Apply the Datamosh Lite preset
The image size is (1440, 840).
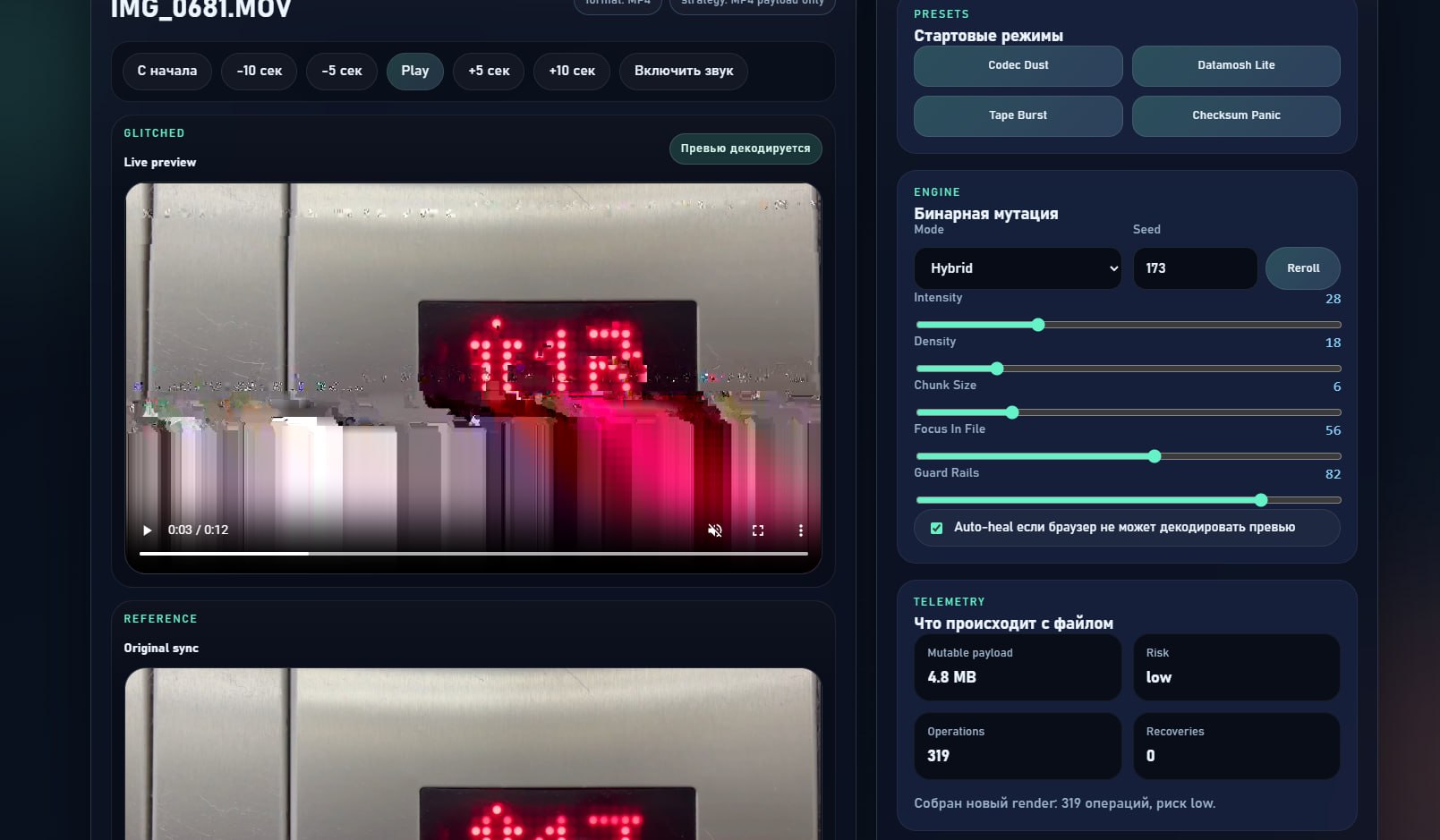1236,65
